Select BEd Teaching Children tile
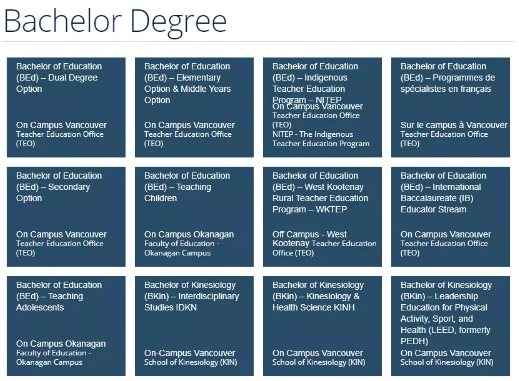Viewport: 519px width, 381px height. click(x=194, y=217)
